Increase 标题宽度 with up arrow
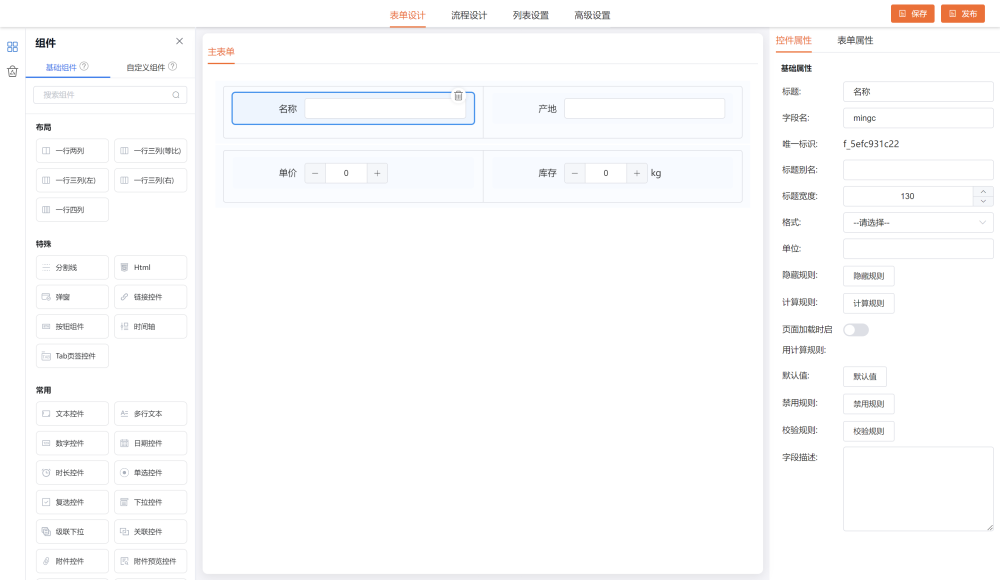1000x580 pixels. (x=983, y=191)
